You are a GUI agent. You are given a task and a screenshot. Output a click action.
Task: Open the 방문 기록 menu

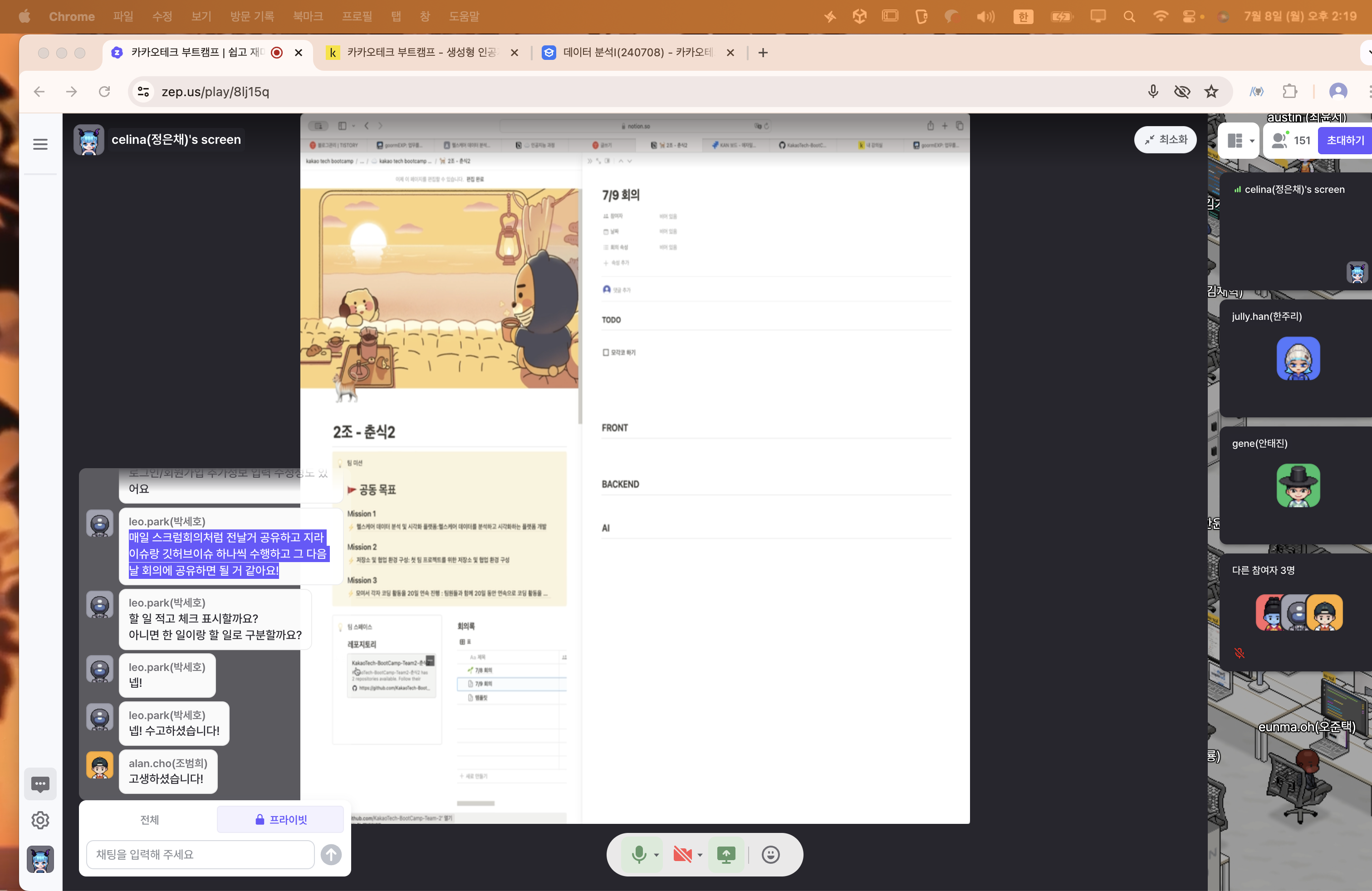pyautogui.click(x=253, y=16)
